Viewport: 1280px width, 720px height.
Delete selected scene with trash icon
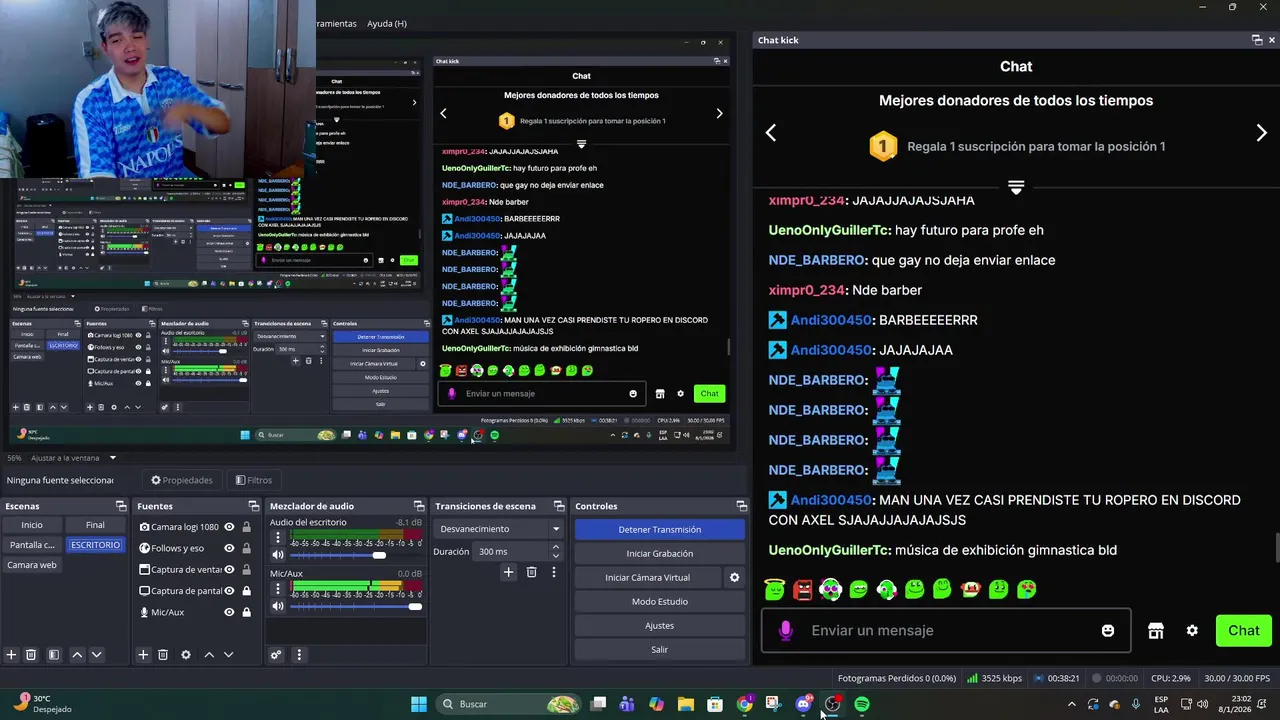31,655
